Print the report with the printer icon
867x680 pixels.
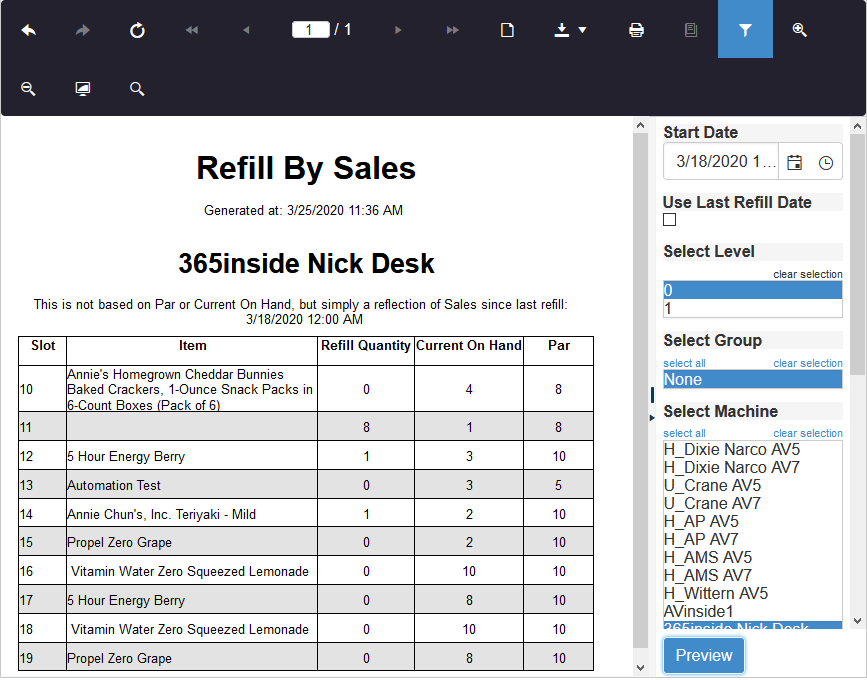[x=636, y=30]
